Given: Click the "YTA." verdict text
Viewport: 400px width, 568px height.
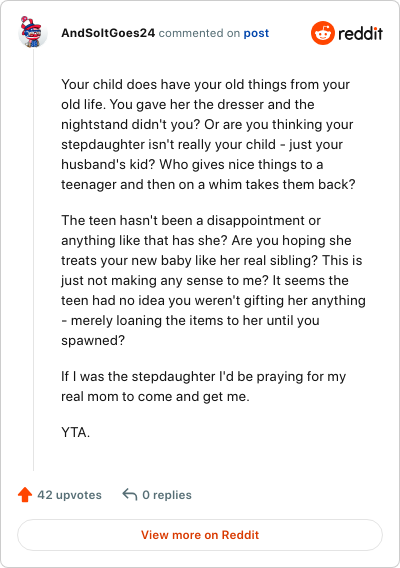Looking at the screenshot, I should pyautogui.click(x=75, y=432).
